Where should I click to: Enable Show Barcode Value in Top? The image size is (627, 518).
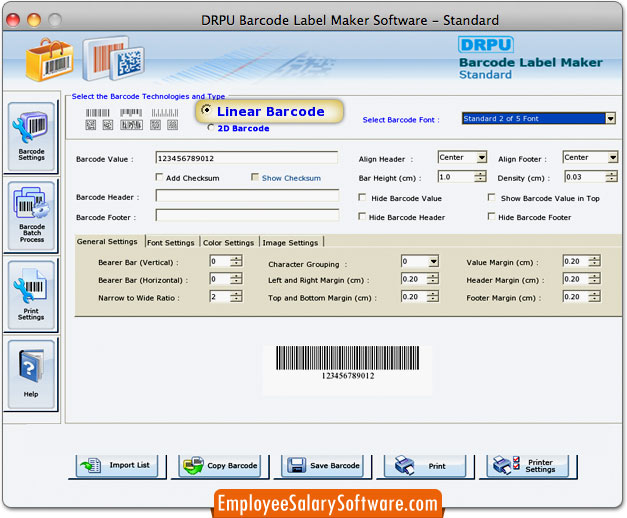[491, 197]
